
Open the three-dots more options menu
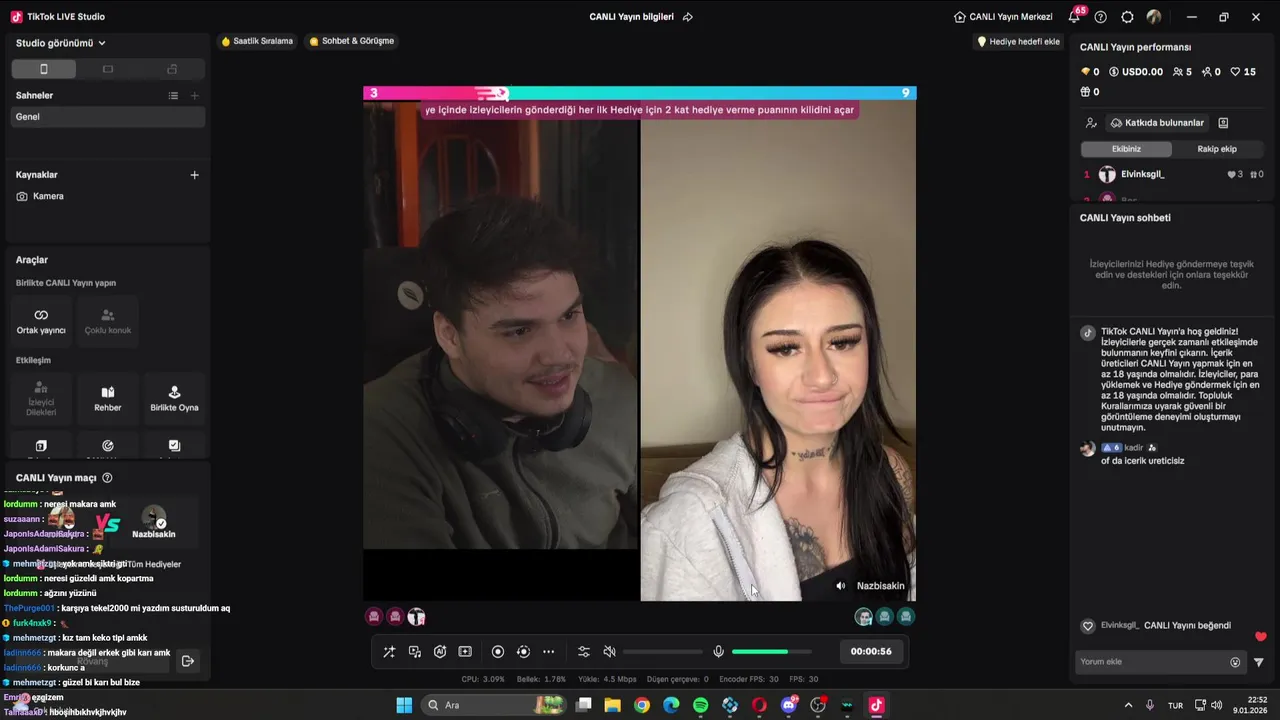click(x=548, y=652)
